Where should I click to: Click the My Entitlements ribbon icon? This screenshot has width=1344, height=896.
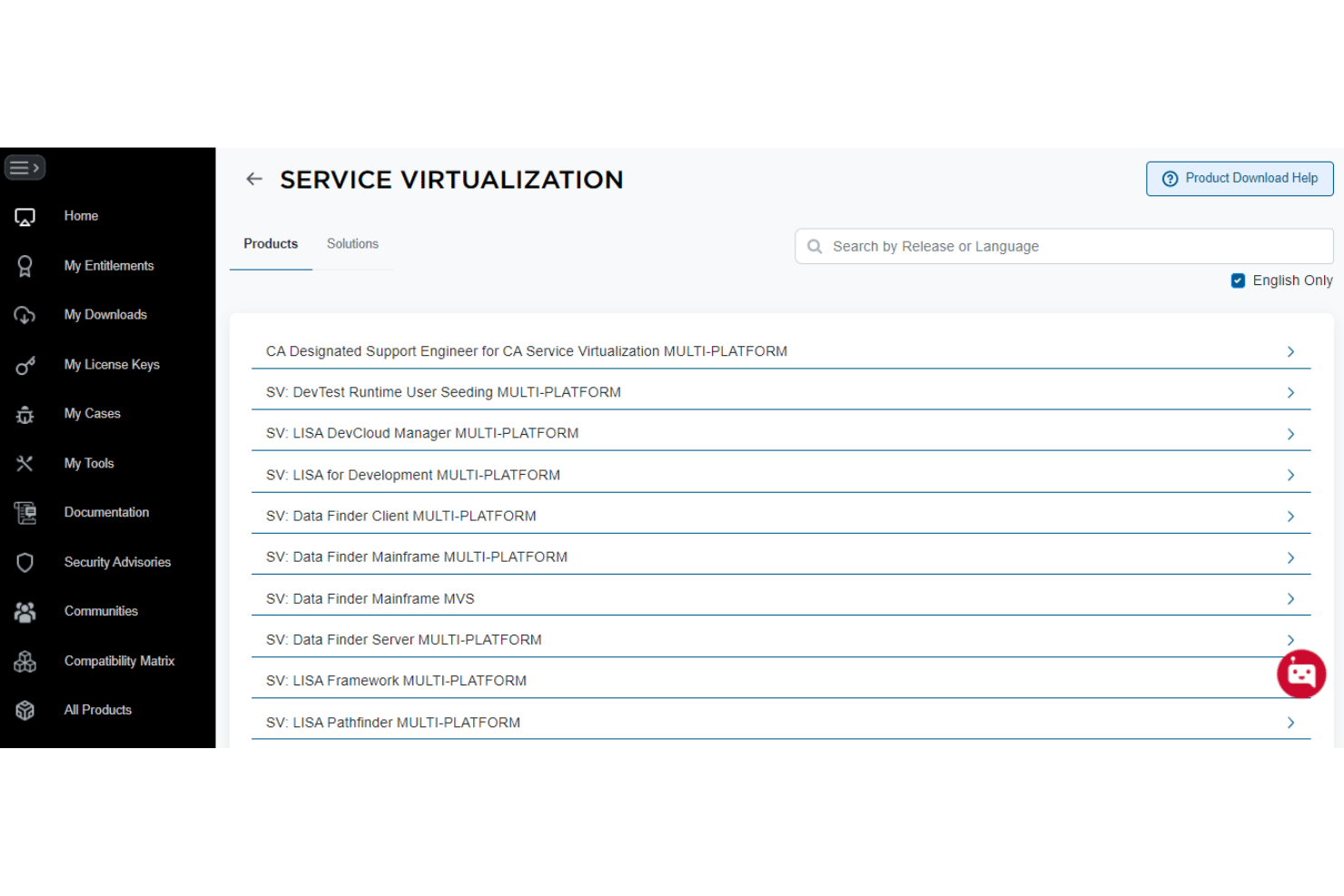click(25, 266)
